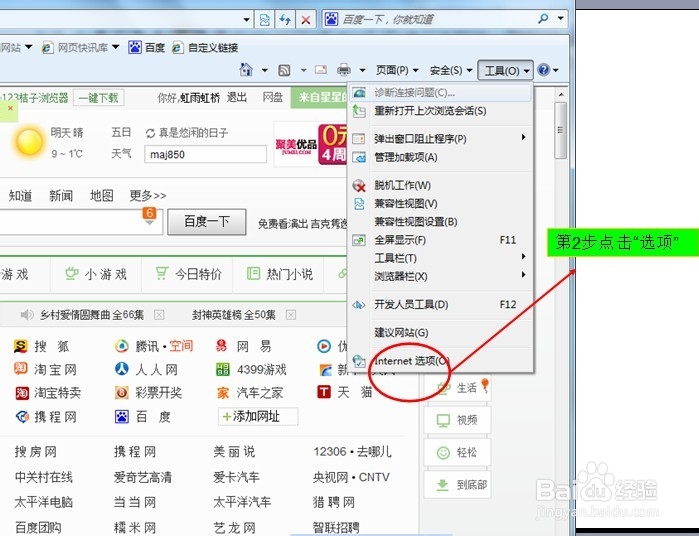Image resolution: width=699 pixels, height=536 pixels.
Task: Open the 小游戏 category tab
Action: click(96, 274)
